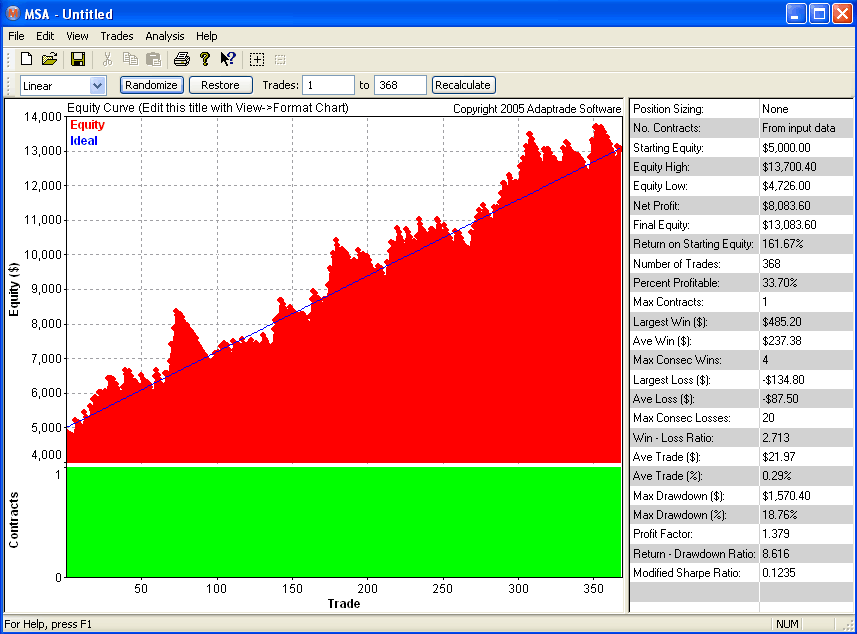The height and width of the screenshot is (634, 857).
Task: Click the New document icon
Action: 27,60
